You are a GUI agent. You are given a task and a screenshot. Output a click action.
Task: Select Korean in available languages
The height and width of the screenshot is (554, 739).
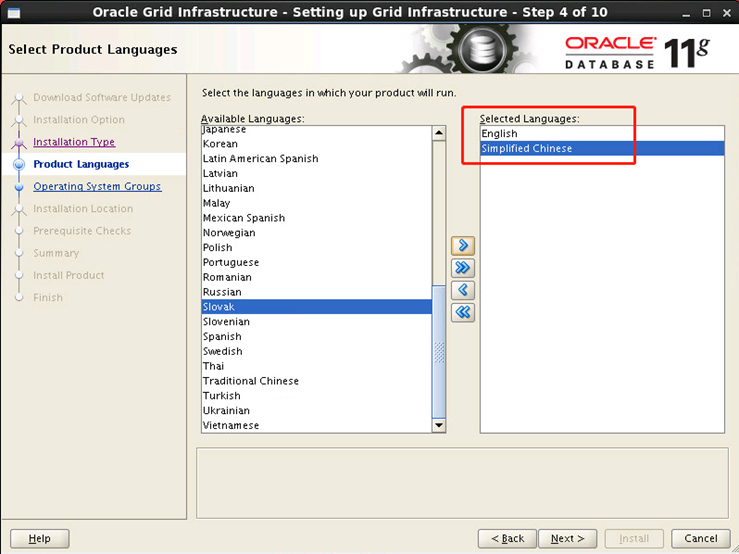click(x=316, y=144)
